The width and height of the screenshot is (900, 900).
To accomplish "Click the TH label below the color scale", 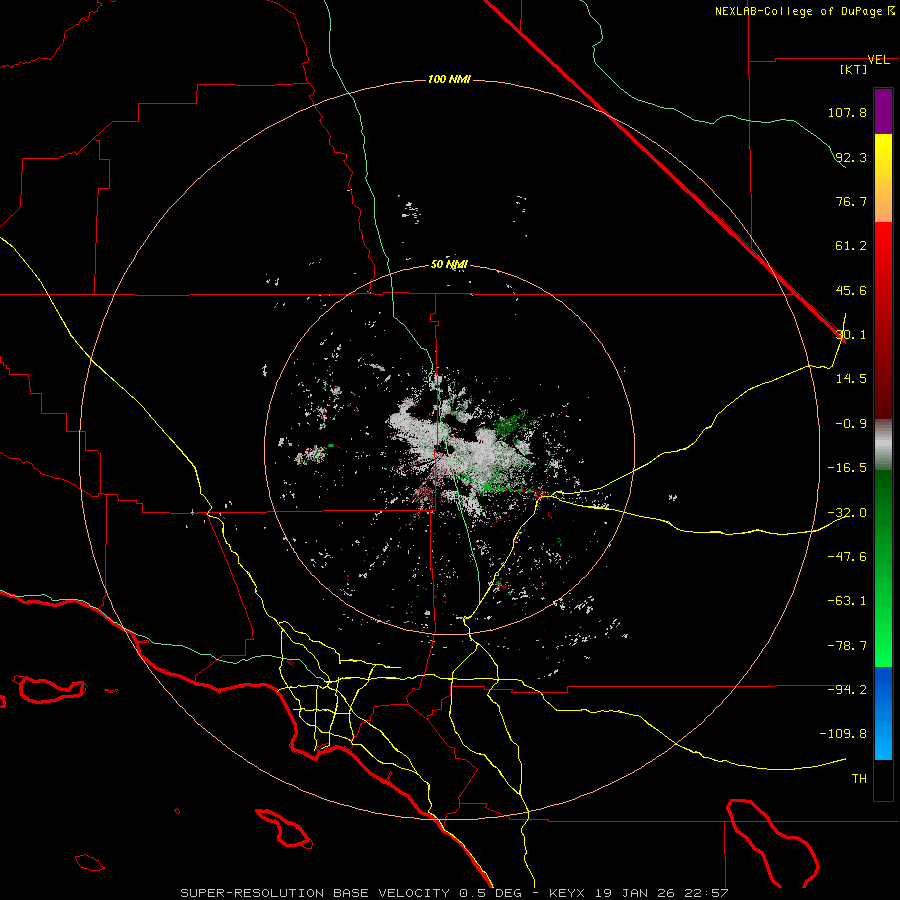I will 859,779.
